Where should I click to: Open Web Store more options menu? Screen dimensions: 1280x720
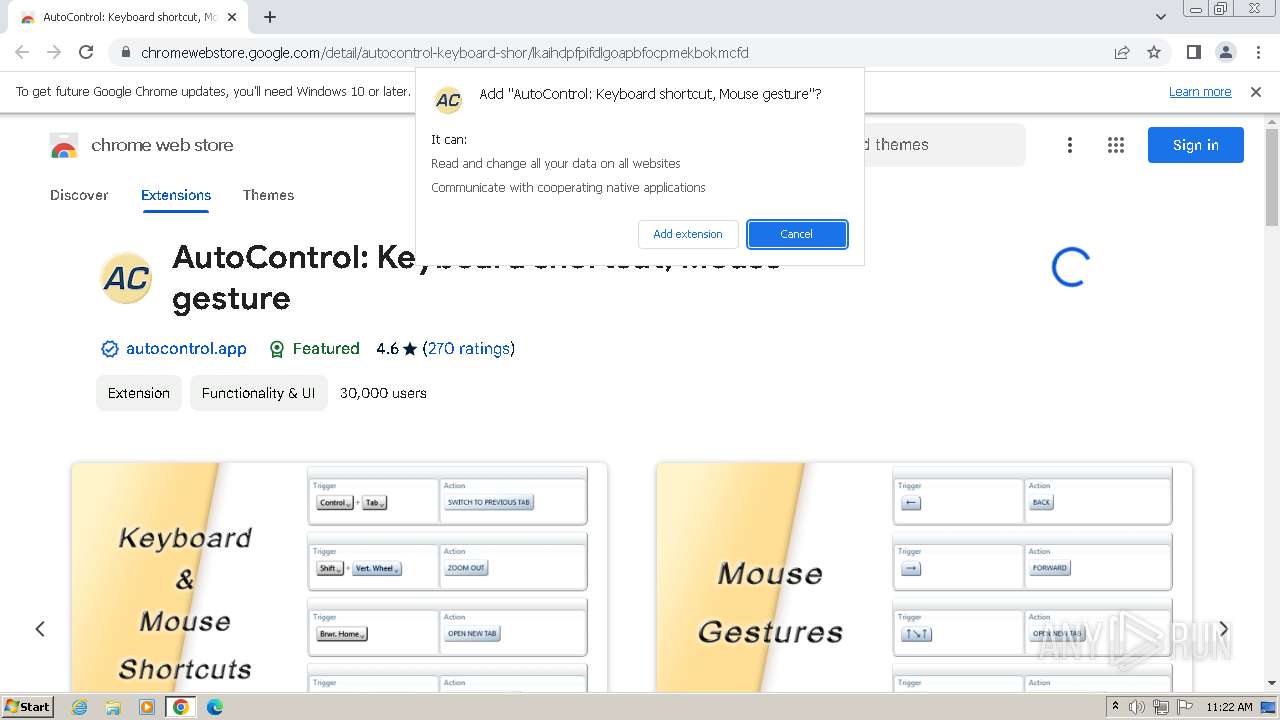1070,146
